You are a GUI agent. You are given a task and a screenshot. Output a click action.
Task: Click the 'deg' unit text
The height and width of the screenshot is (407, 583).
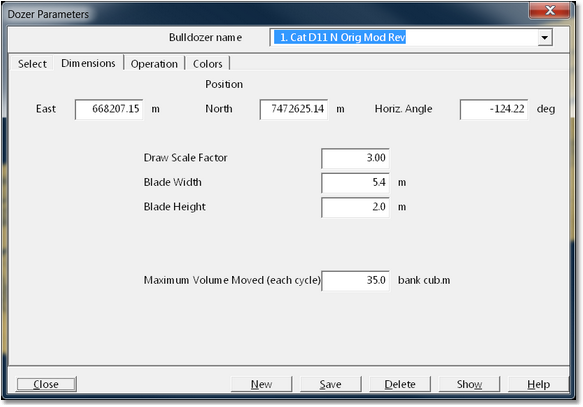point(545,109)
